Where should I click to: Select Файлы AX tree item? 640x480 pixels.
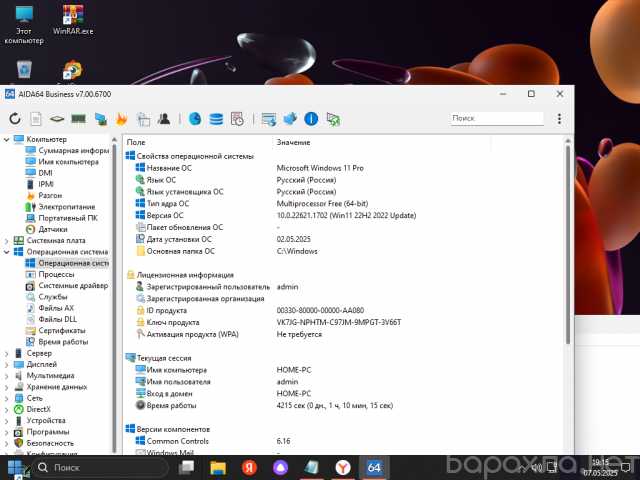50,308
